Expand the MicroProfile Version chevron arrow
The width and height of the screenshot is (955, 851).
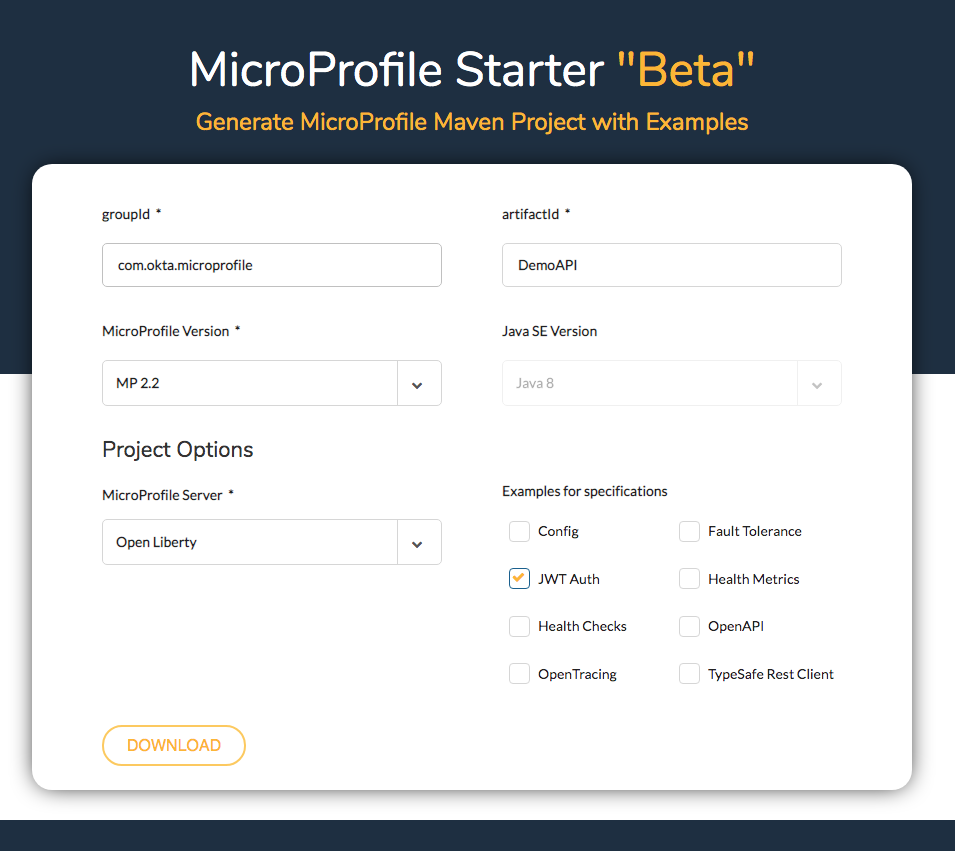[x=418, y=384]
